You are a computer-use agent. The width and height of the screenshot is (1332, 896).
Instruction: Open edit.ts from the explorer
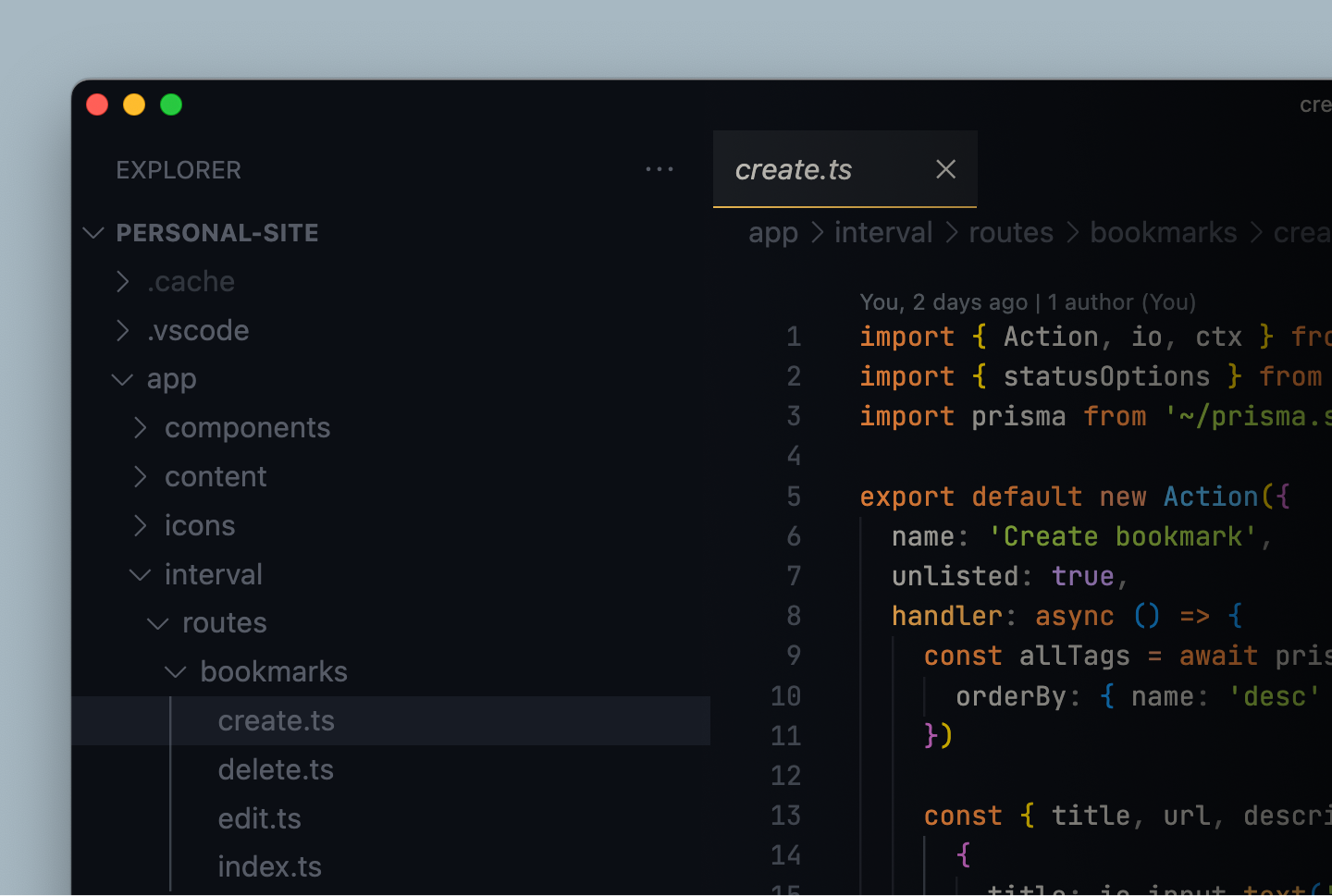[x=260, y=817]
